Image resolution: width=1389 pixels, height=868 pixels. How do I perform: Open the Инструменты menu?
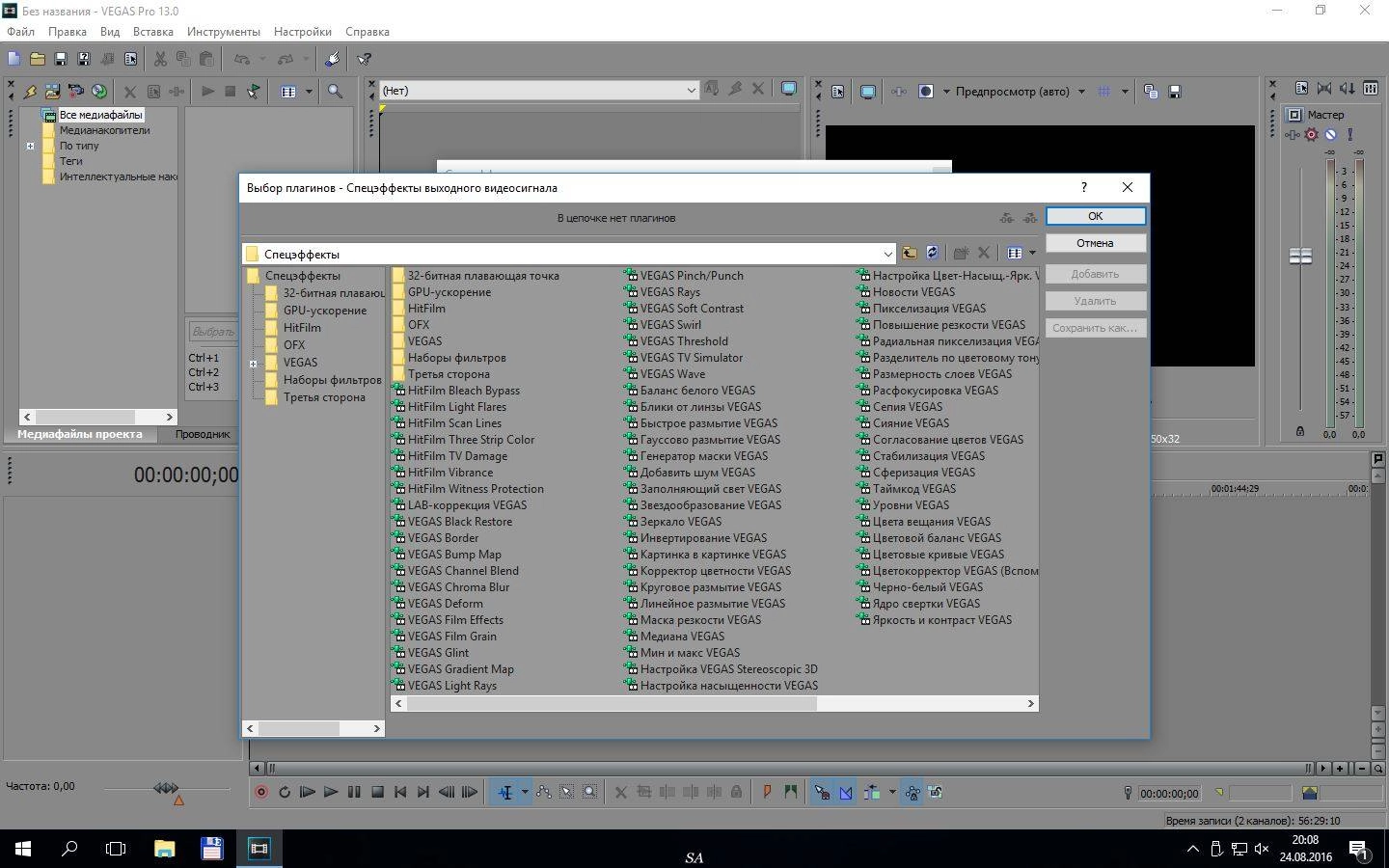point(224,32)
